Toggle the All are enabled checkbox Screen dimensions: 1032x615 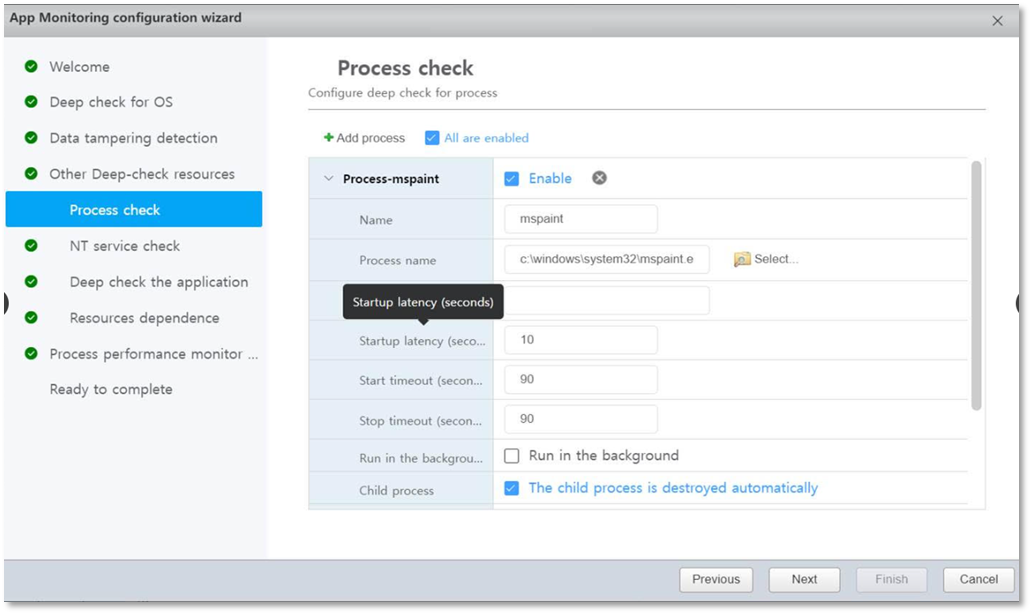(432, 138)
